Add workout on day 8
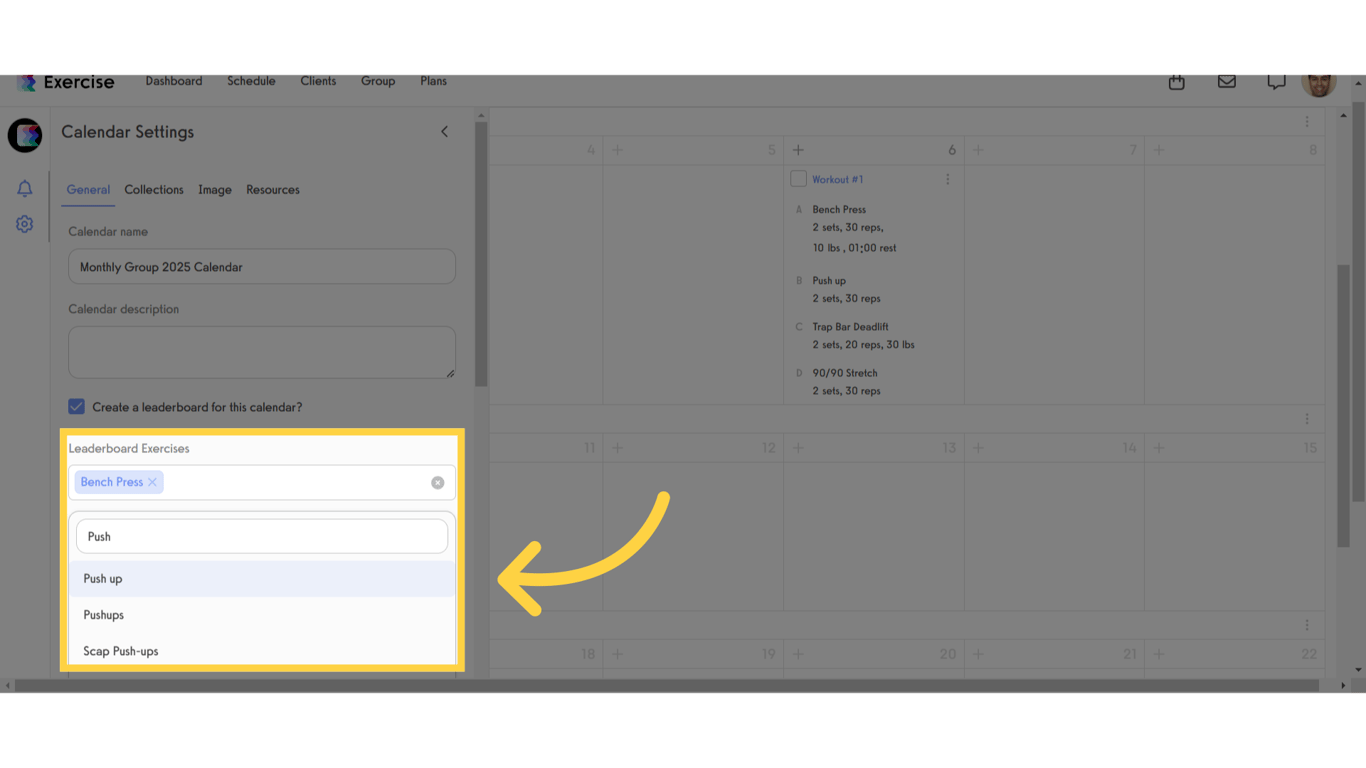Image resolution: width=1366 pixels, height=768 pixels. [1159, 150]
